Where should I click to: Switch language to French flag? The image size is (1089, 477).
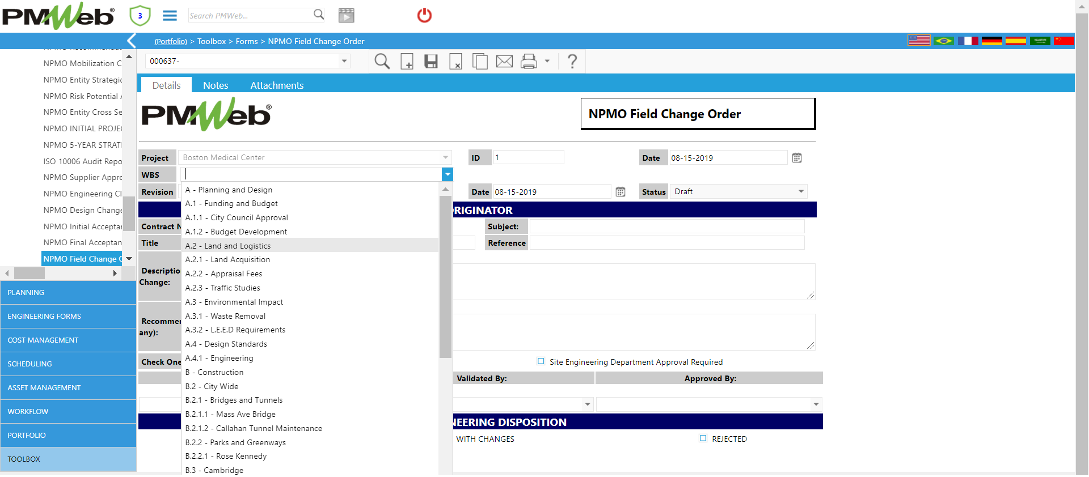[x=967, y=41]
